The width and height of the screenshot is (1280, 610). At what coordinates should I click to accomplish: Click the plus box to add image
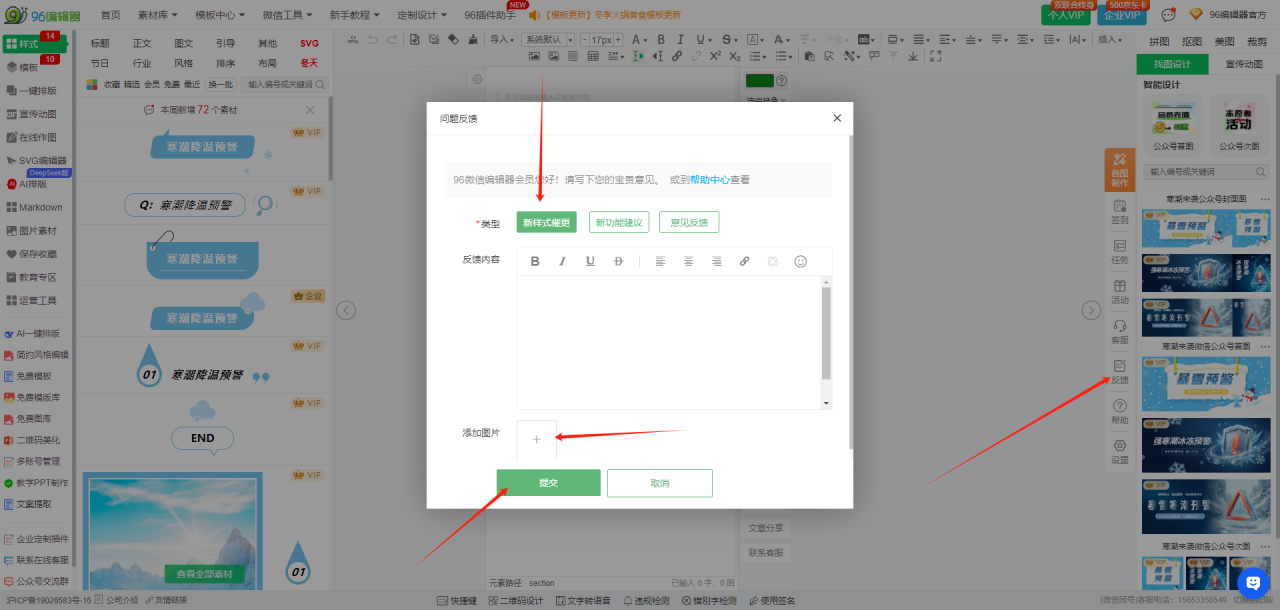[x=536, y=439]
